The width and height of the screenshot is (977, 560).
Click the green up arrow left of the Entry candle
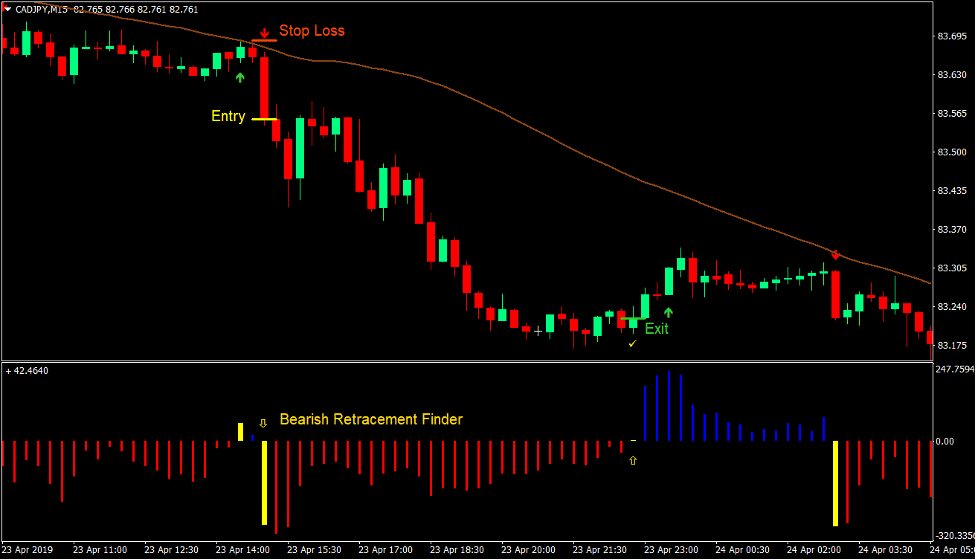[x=240, y=78]
